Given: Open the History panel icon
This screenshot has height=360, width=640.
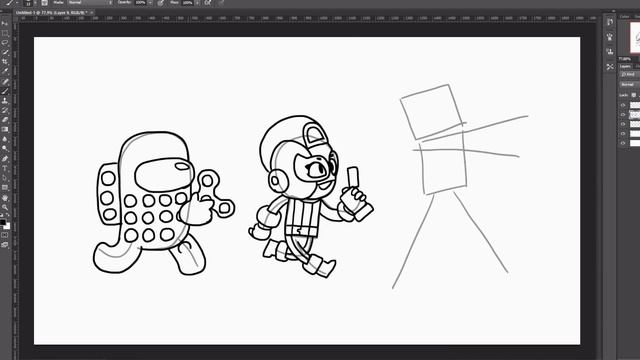Looking at the screenshot, I should click(610, 22).
